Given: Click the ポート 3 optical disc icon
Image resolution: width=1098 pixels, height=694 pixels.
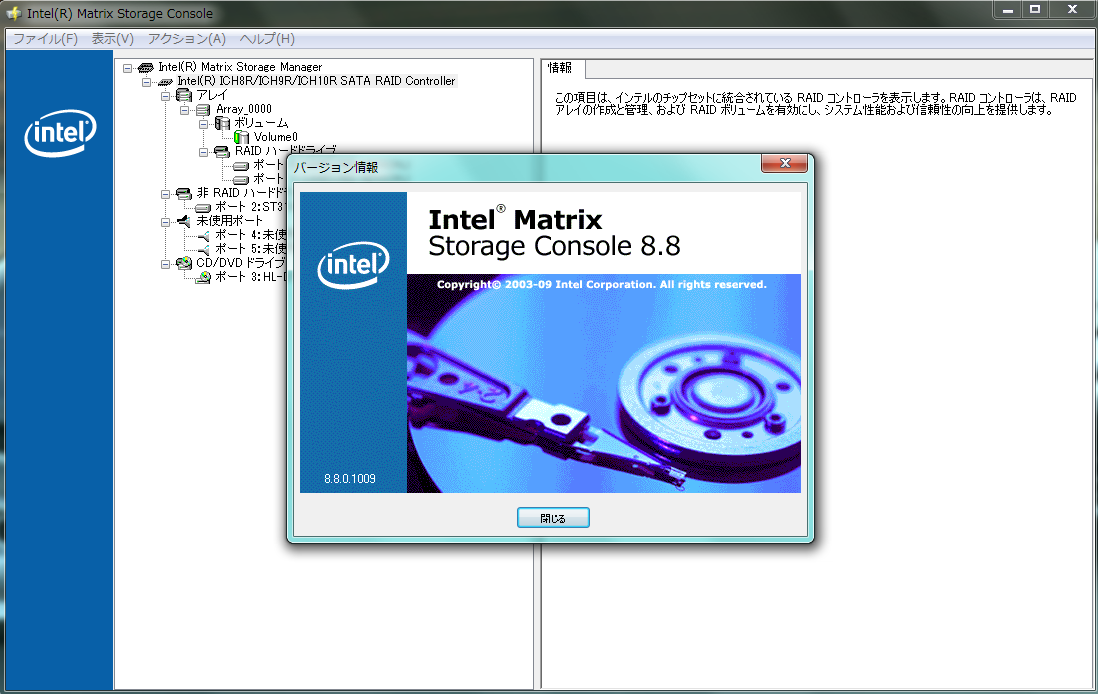Looking at the screenshot, I should click(203, 277).
